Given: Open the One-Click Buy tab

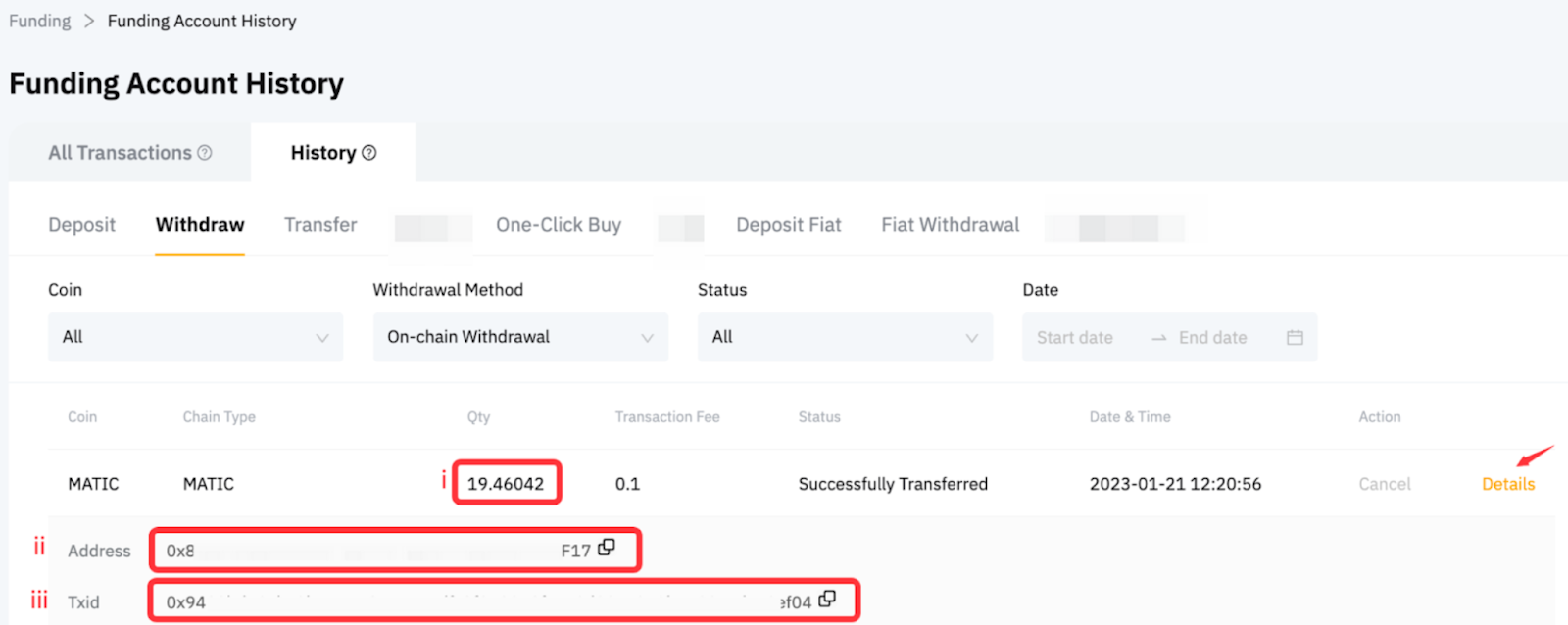Looking at the screenshot, I should coord(559,225).
